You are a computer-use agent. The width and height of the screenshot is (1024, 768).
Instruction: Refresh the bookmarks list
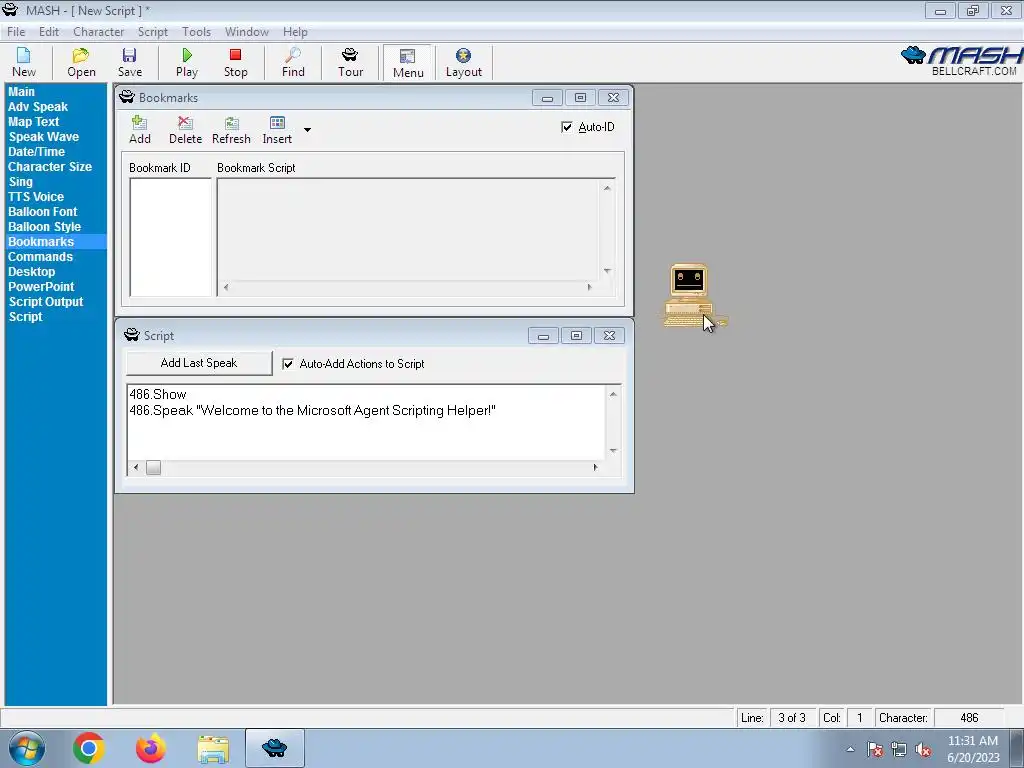(x=231, y=130)
